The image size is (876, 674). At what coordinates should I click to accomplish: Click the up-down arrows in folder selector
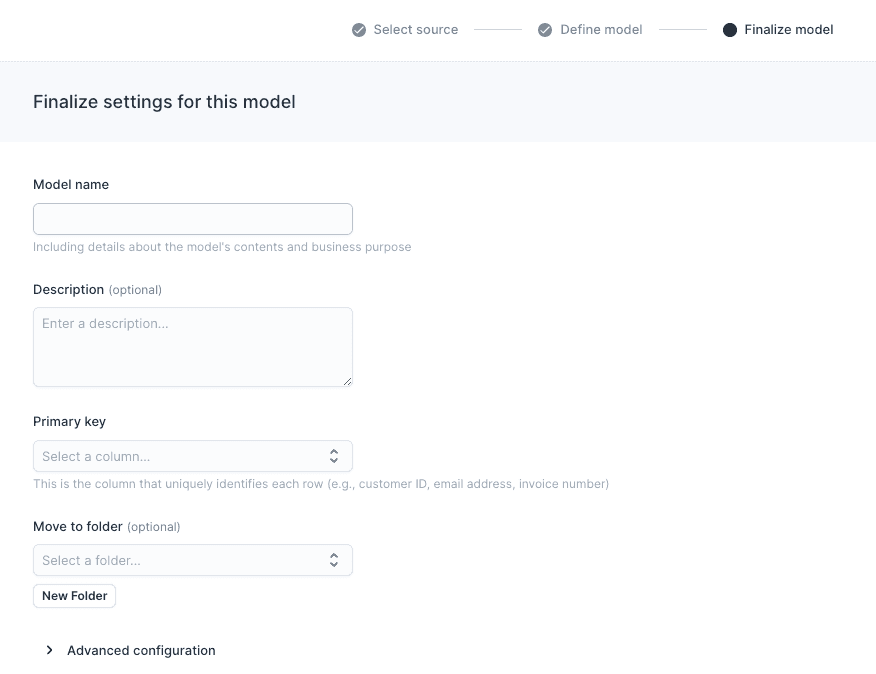(334, 559)
